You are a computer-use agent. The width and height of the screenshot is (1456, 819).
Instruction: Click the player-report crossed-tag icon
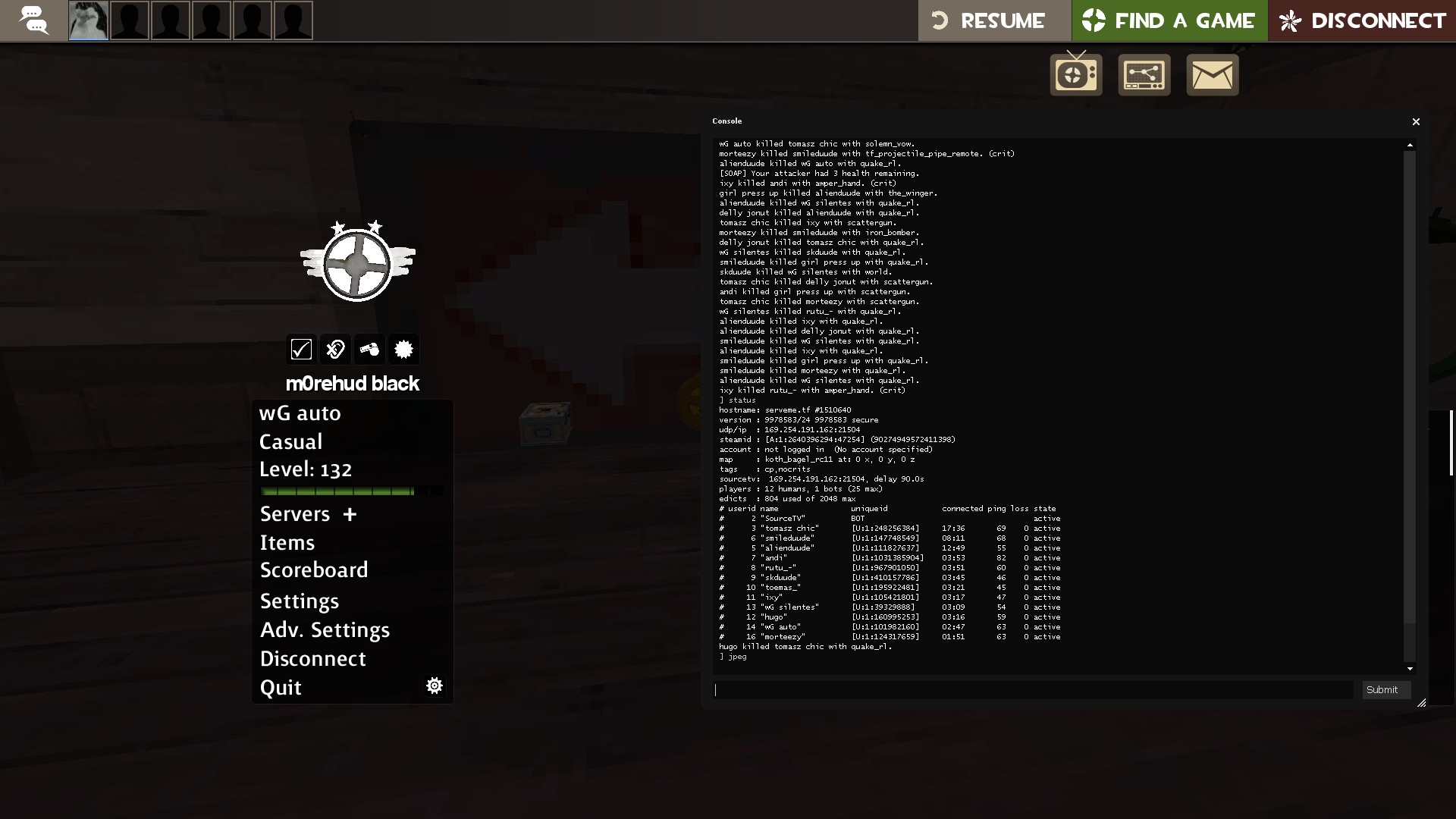(335, 349)
